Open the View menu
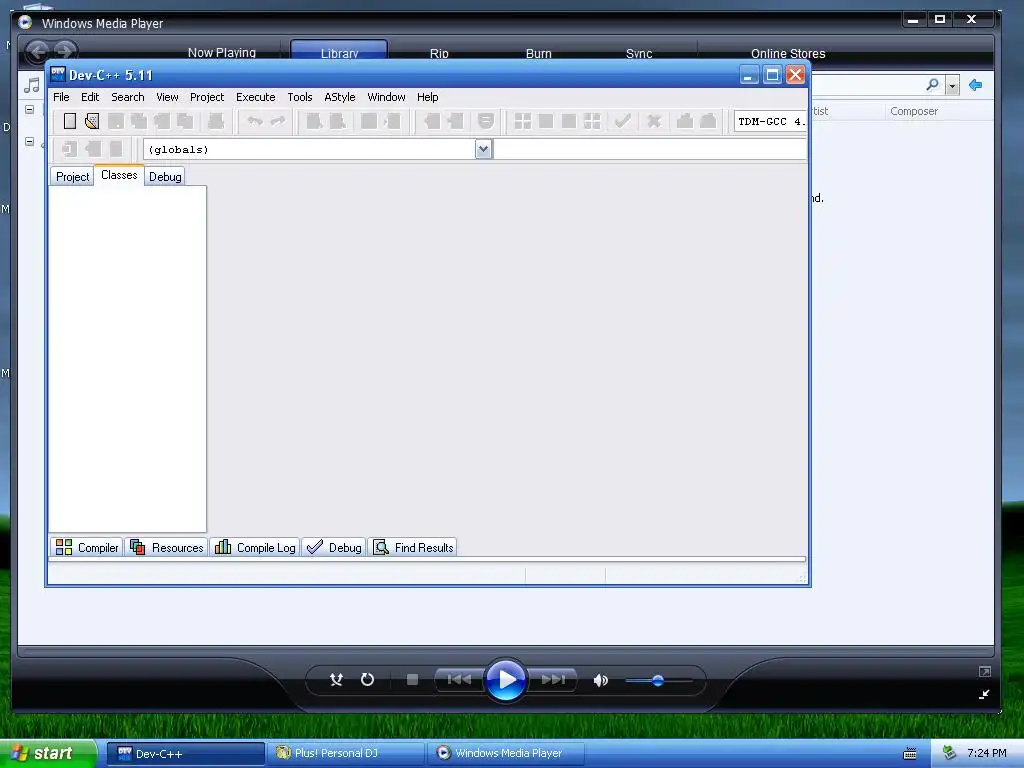This screenshot has height=768, width=1024. click(x=167, y=97)
